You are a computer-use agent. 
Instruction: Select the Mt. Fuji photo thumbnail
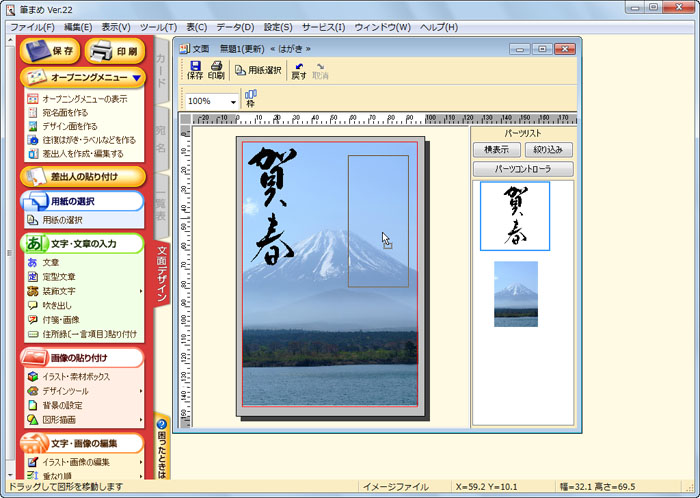point(516,294)
